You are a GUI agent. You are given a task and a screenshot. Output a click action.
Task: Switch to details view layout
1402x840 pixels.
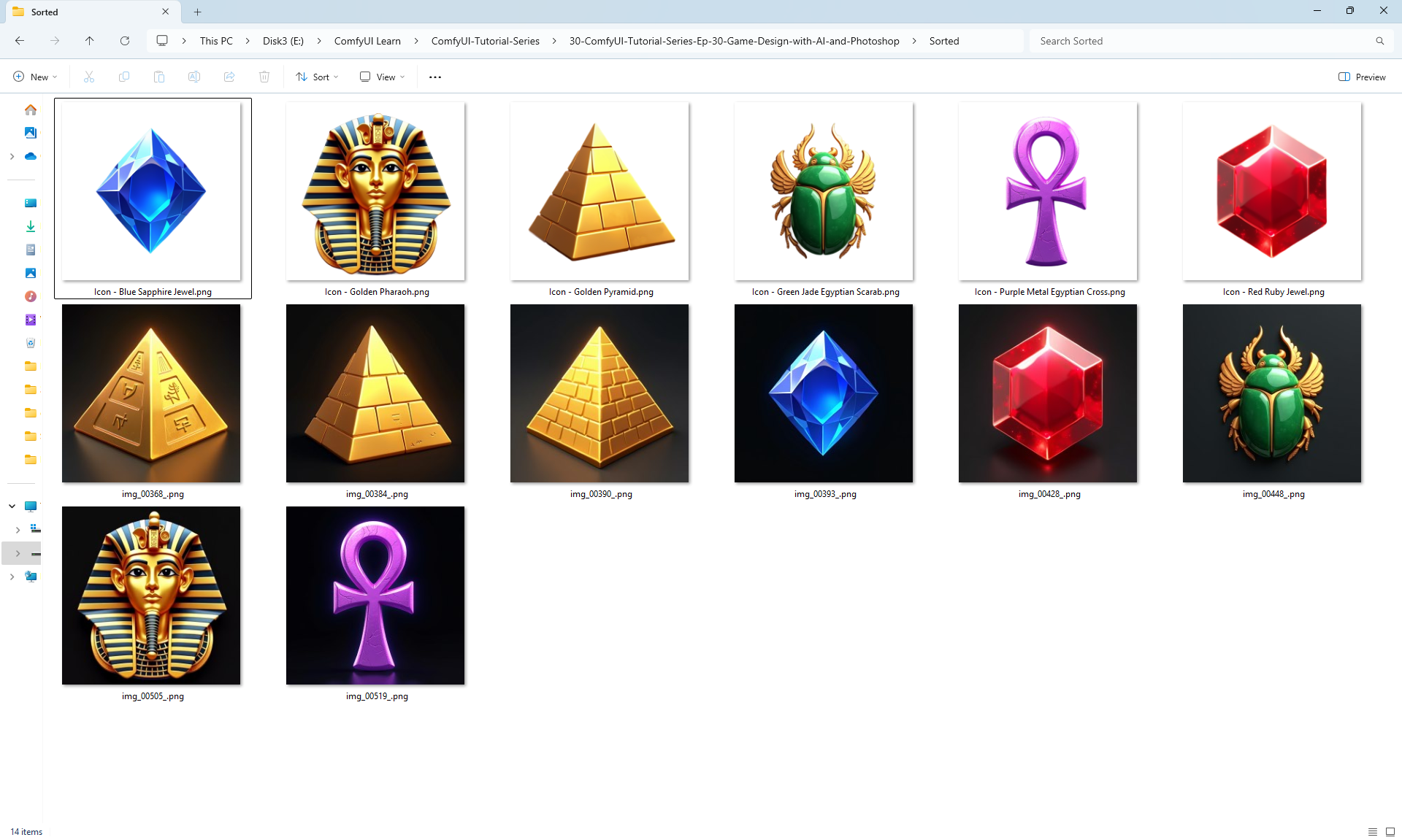(1373, 832)
